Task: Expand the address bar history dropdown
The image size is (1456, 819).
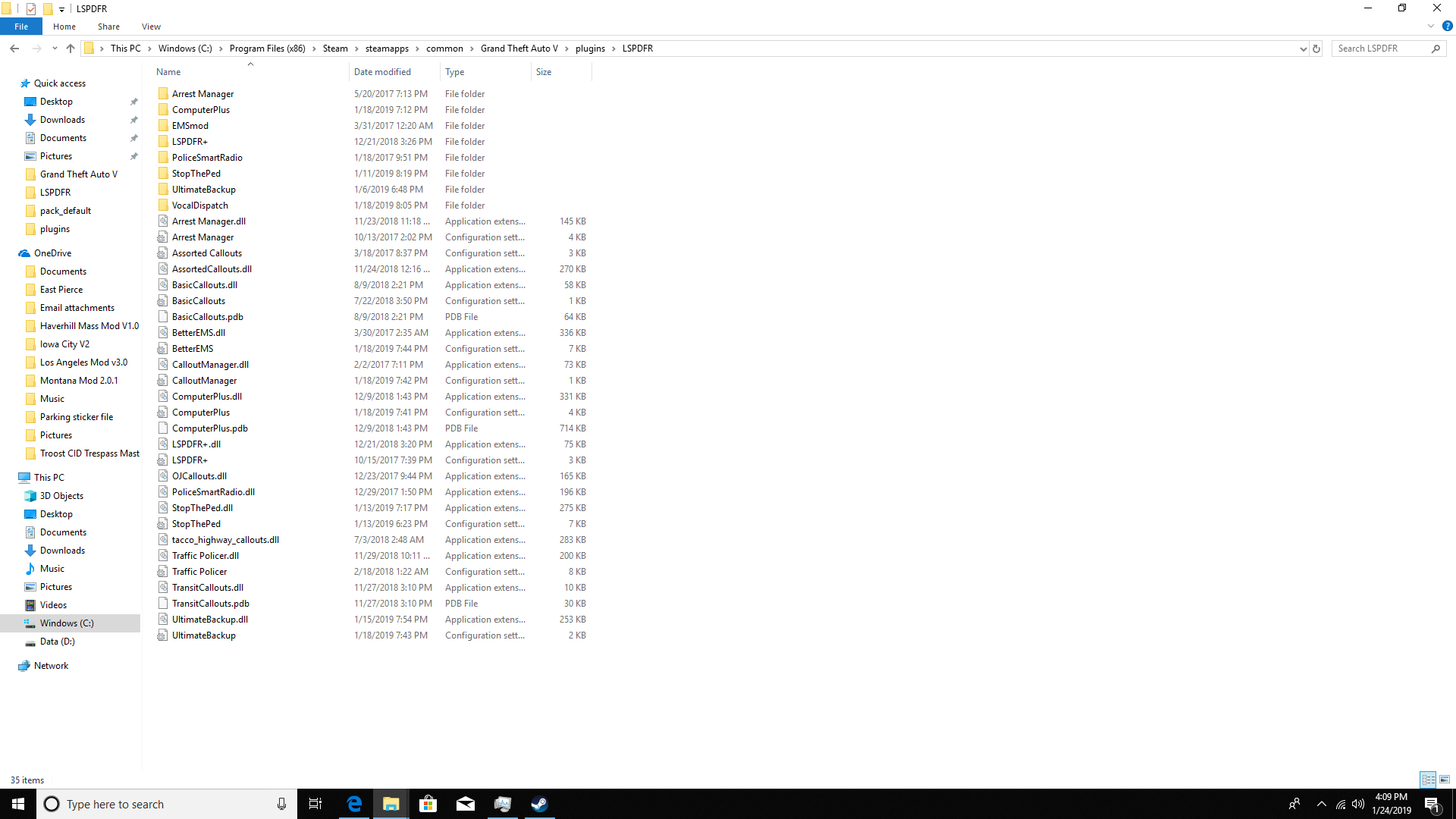Action: click(x=1303, y=49)
